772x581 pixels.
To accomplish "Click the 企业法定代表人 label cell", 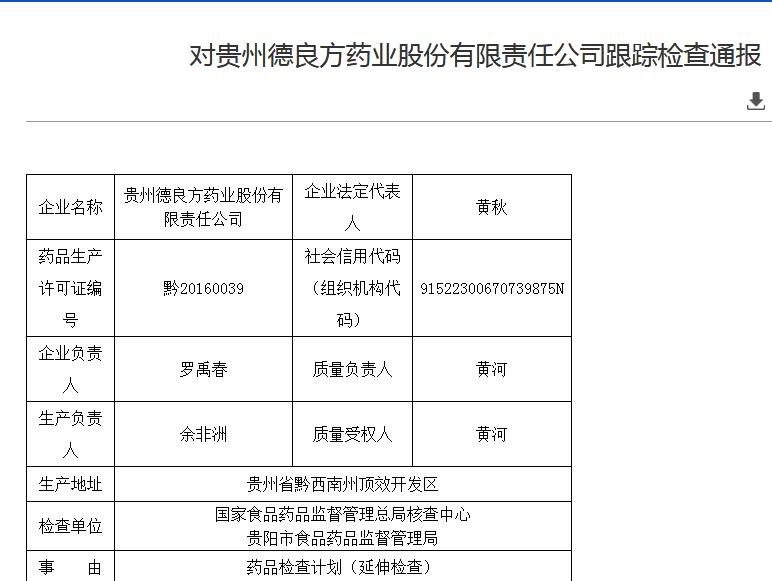I will pyautogui.click(x=353, y=207).
